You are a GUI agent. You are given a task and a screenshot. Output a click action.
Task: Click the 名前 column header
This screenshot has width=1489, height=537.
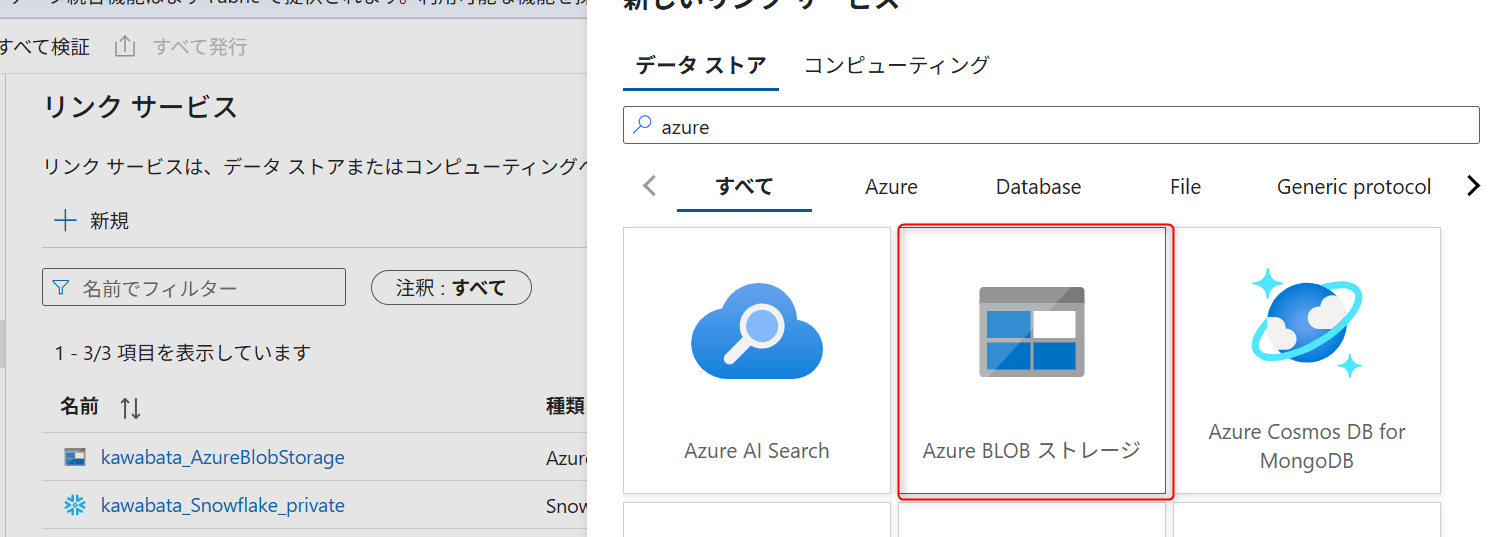pos(79,407)
